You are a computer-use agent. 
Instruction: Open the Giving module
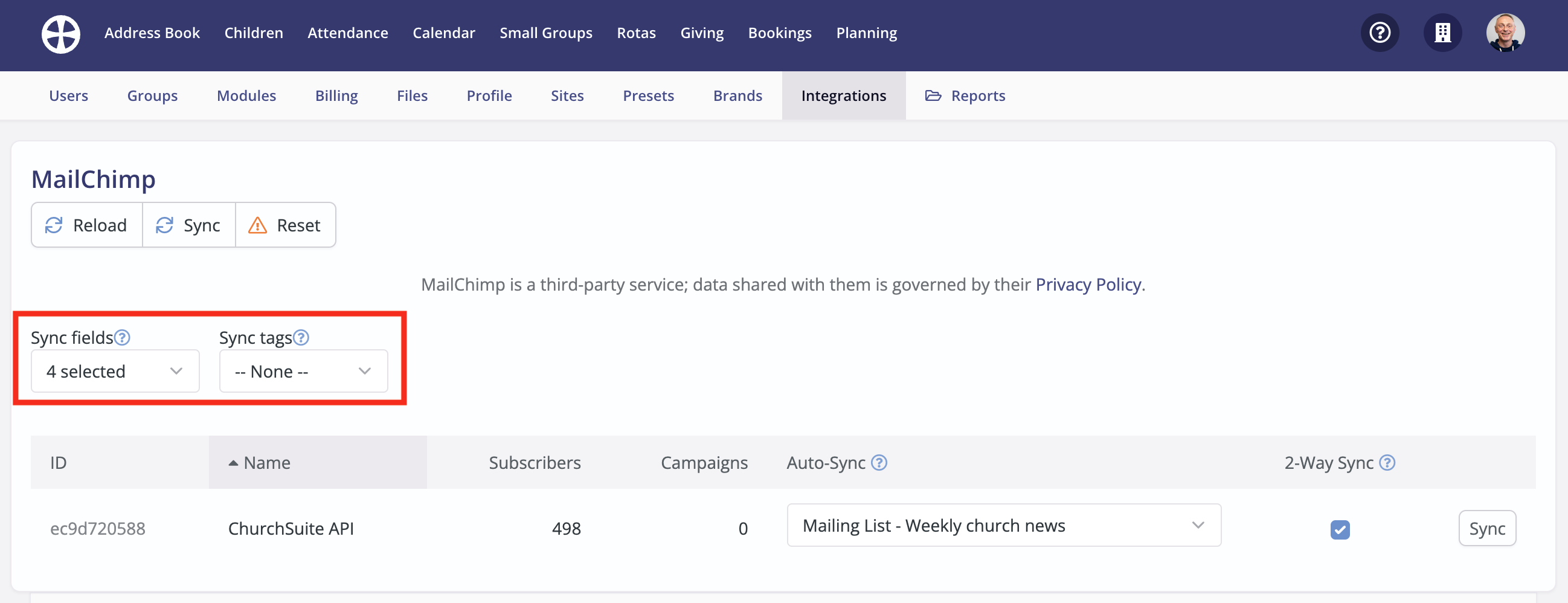coord(702,33)
